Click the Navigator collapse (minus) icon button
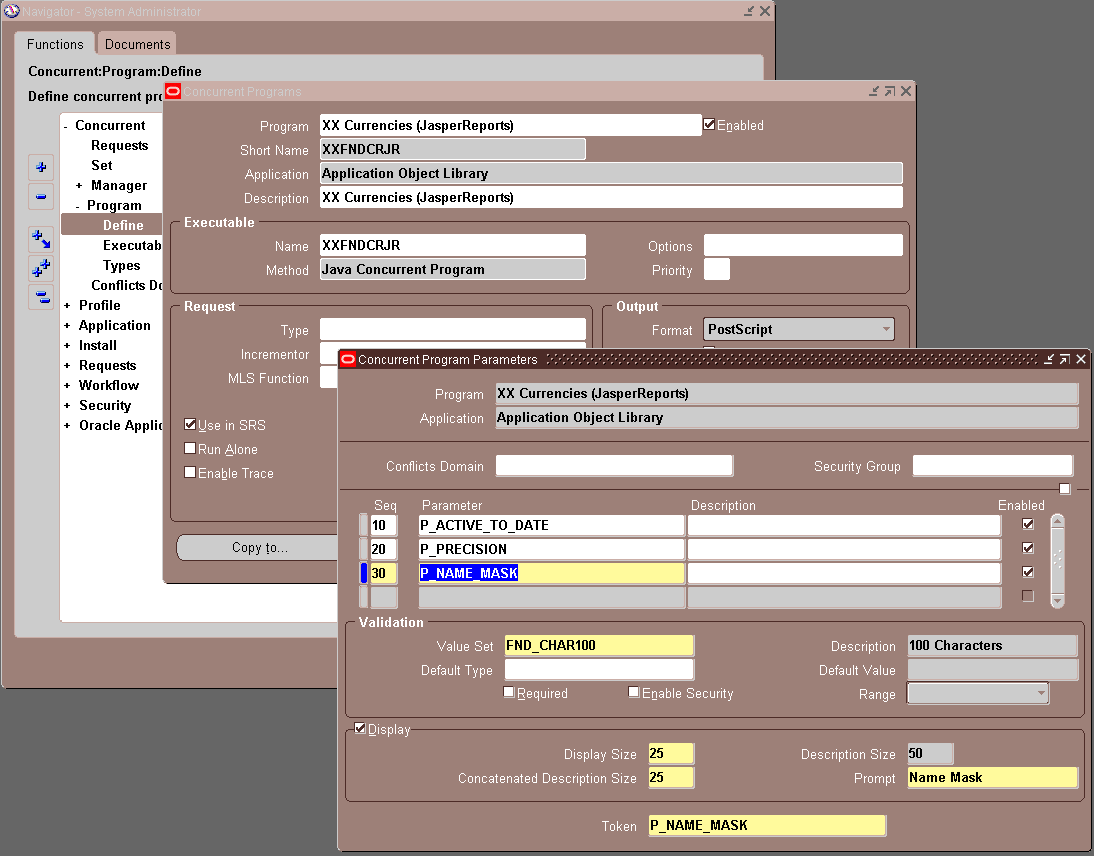The height and width of the screenshot is (856, 1094). (x=41, y=197)
